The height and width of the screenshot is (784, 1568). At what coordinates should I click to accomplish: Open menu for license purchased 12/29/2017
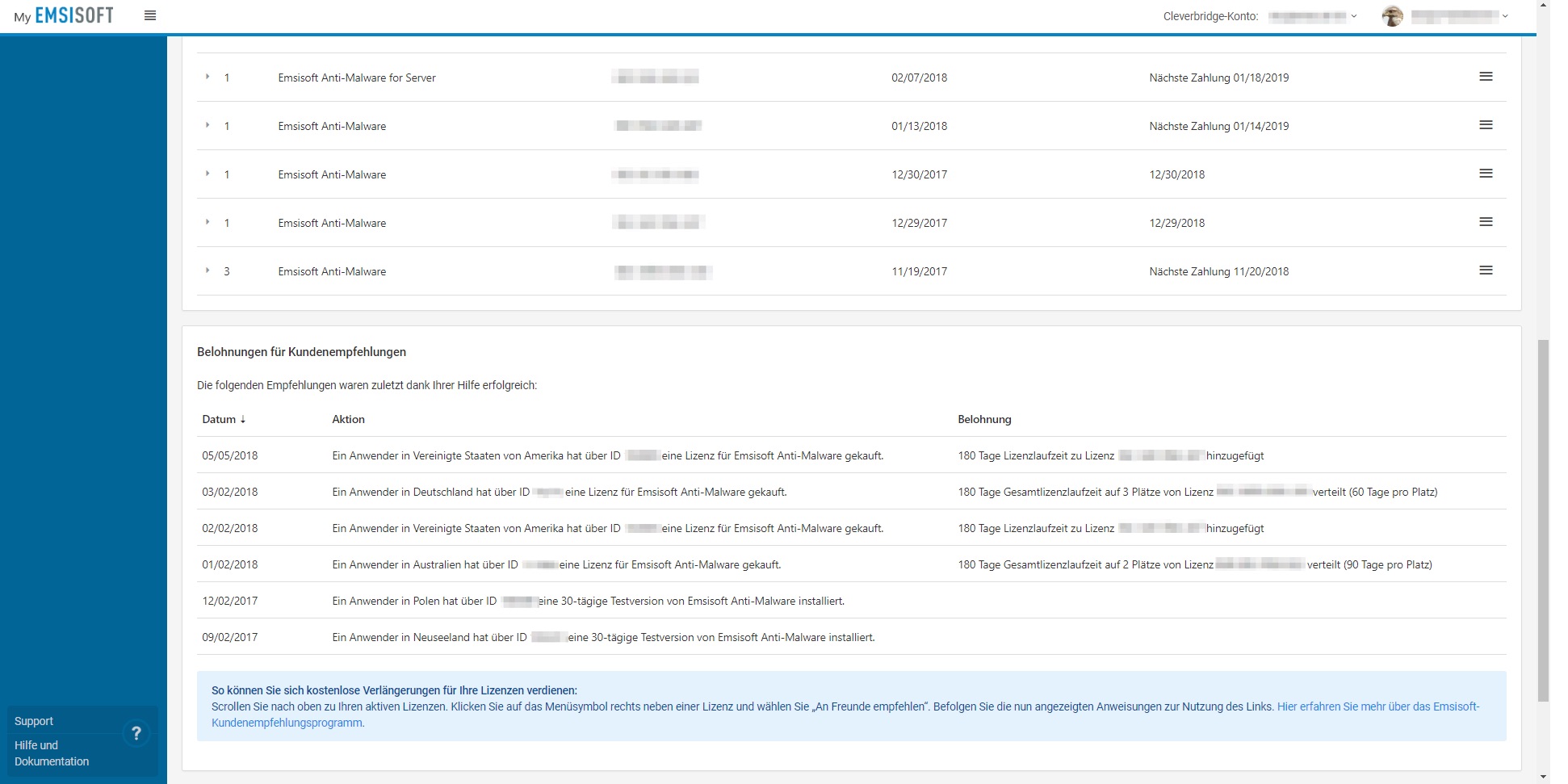(x=1486, y=222)
